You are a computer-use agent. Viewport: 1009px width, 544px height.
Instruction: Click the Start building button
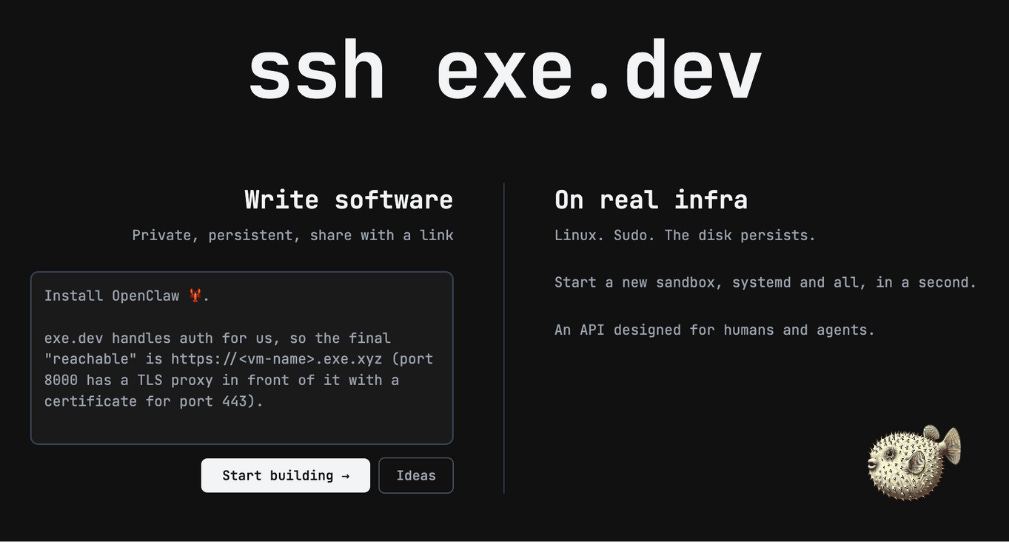[285, 476]
